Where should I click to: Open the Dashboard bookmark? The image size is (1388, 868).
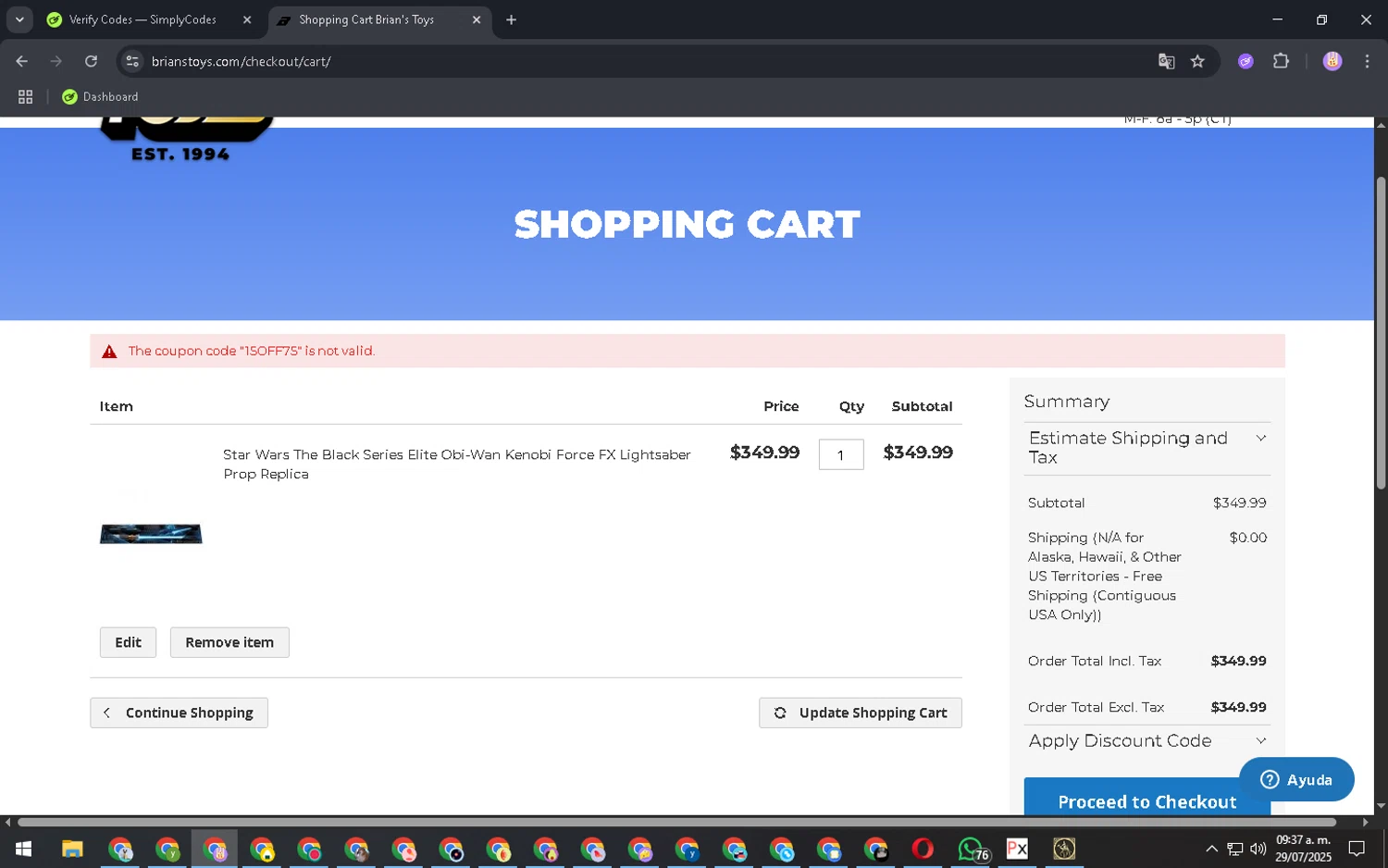(x=100, y=96)
